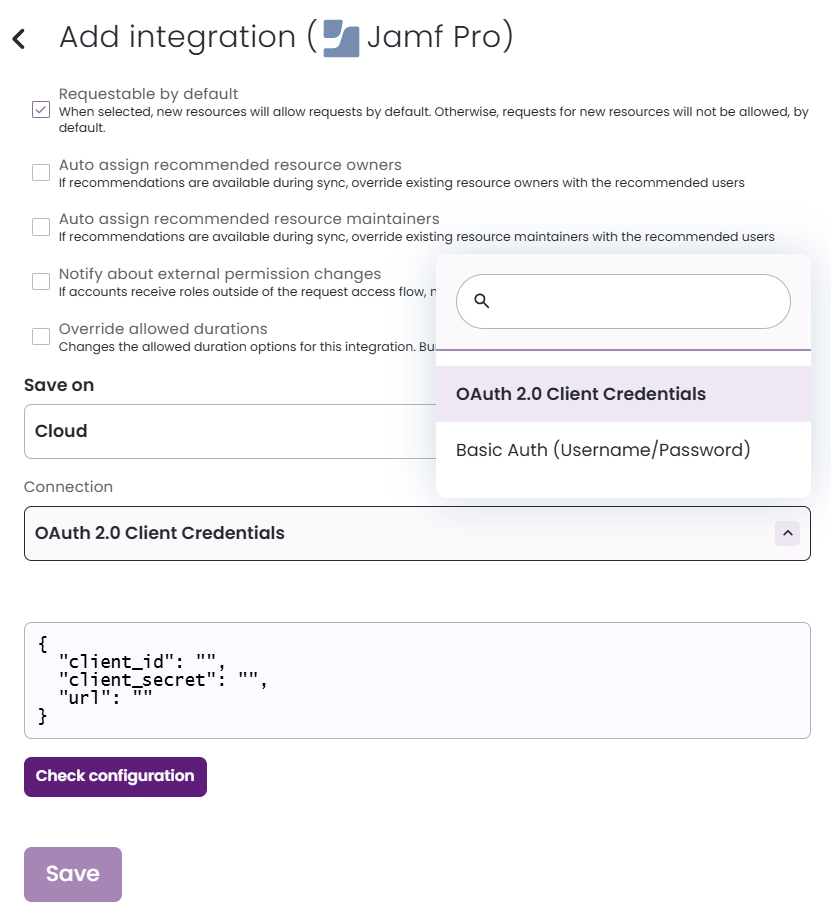Viewport: 831px width, 909px height.
Task: Enable "Auto assign recommended resource maintainers"
Action: click(40, 227)
